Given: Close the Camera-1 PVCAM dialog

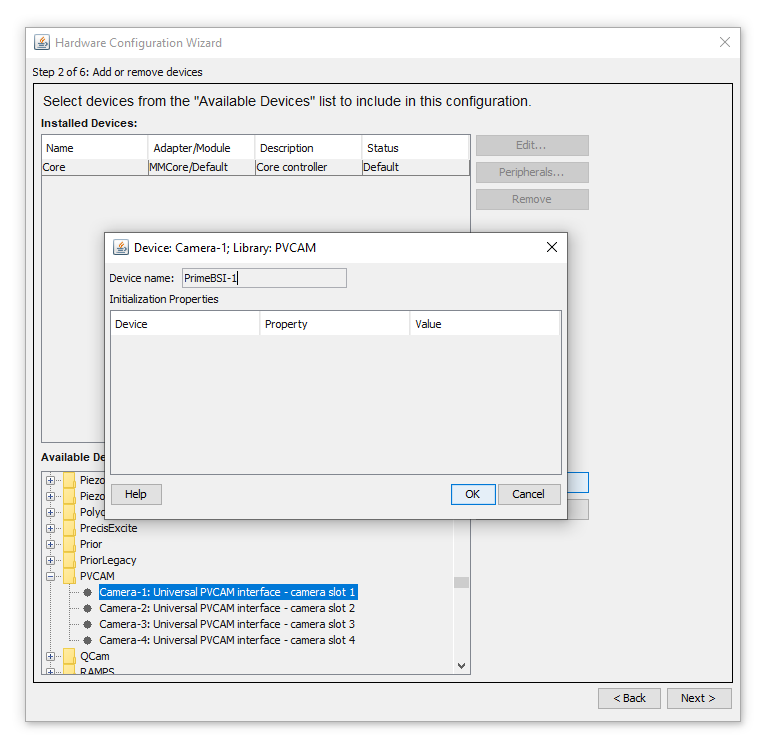Looking at the screenshot, I should 552,247.
